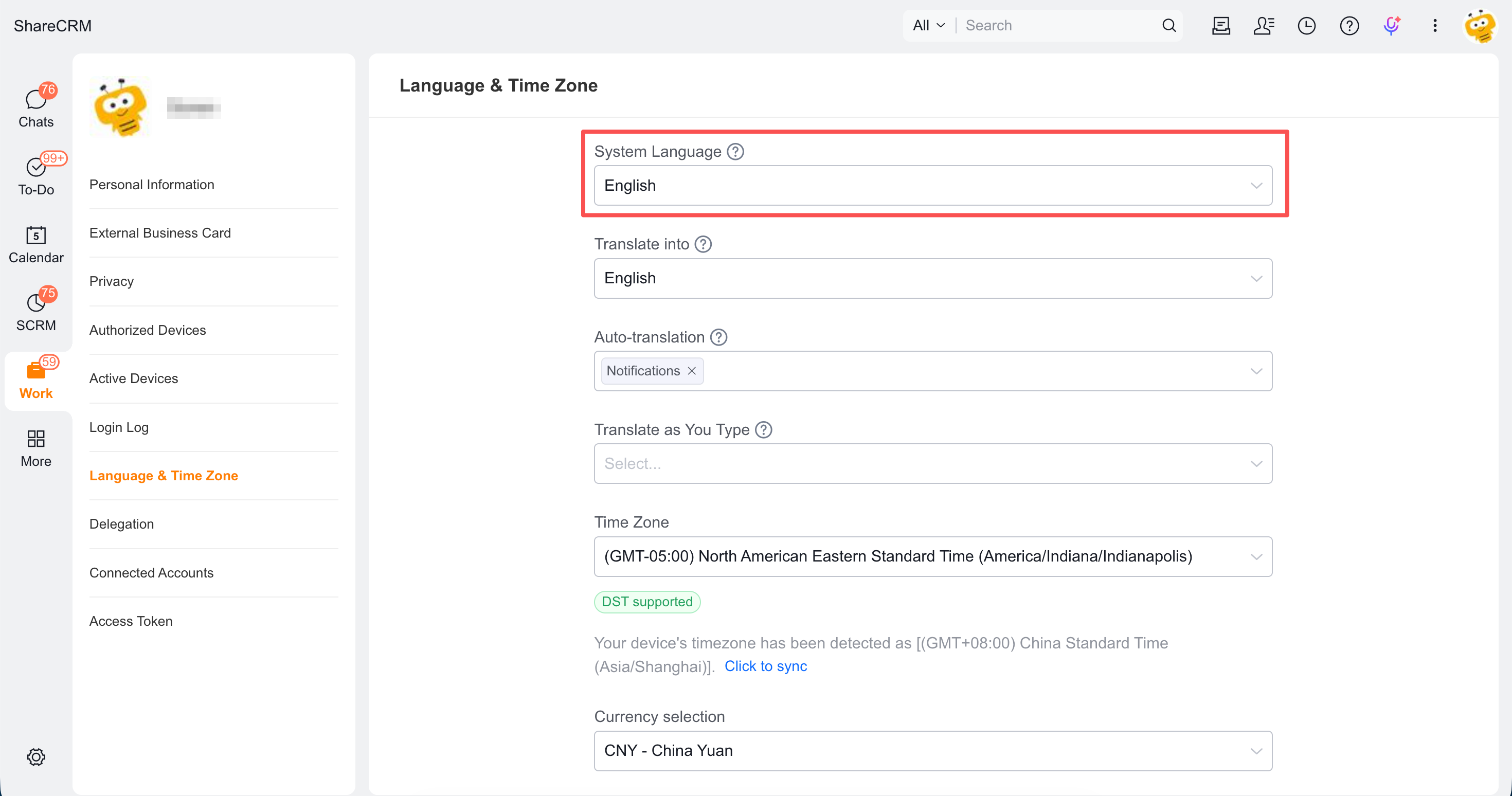The image size is (1512, 796).
Task: Open the notes icon in top bar
Action: [1221, 25]
